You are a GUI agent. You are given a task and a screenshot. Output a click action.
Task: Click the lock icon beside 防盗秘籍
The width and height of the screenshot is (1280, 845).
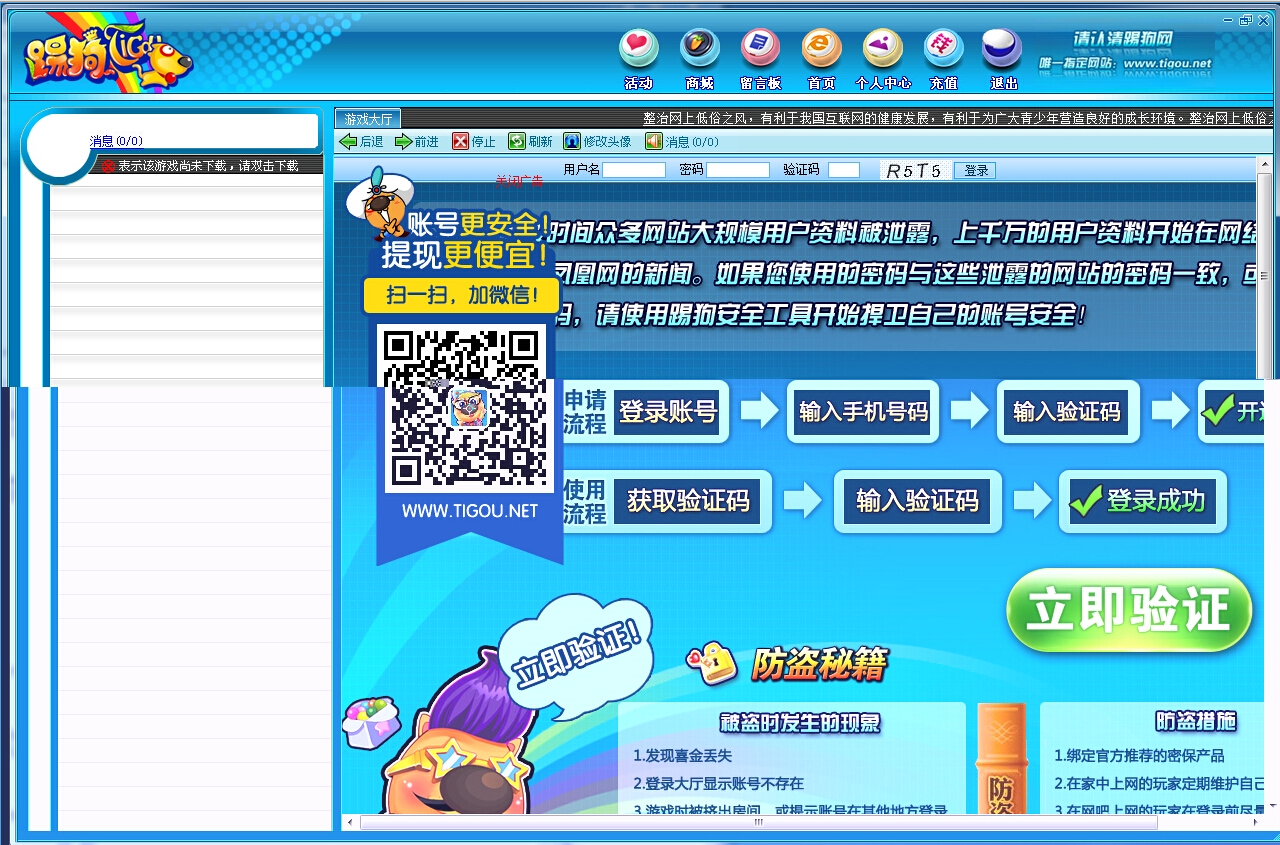pyautogui.click(x=711, y=662)
